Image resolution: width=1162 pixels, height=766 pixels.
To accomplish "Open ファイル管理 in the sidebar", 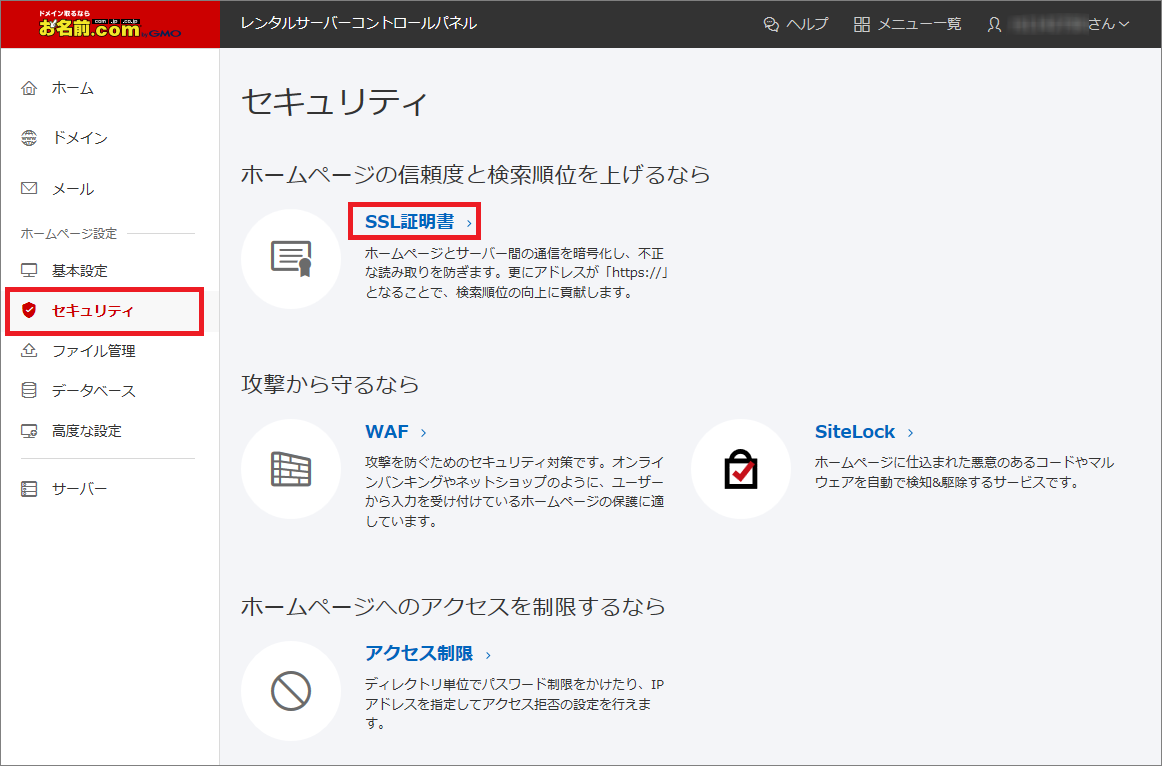I will point(93,351).
